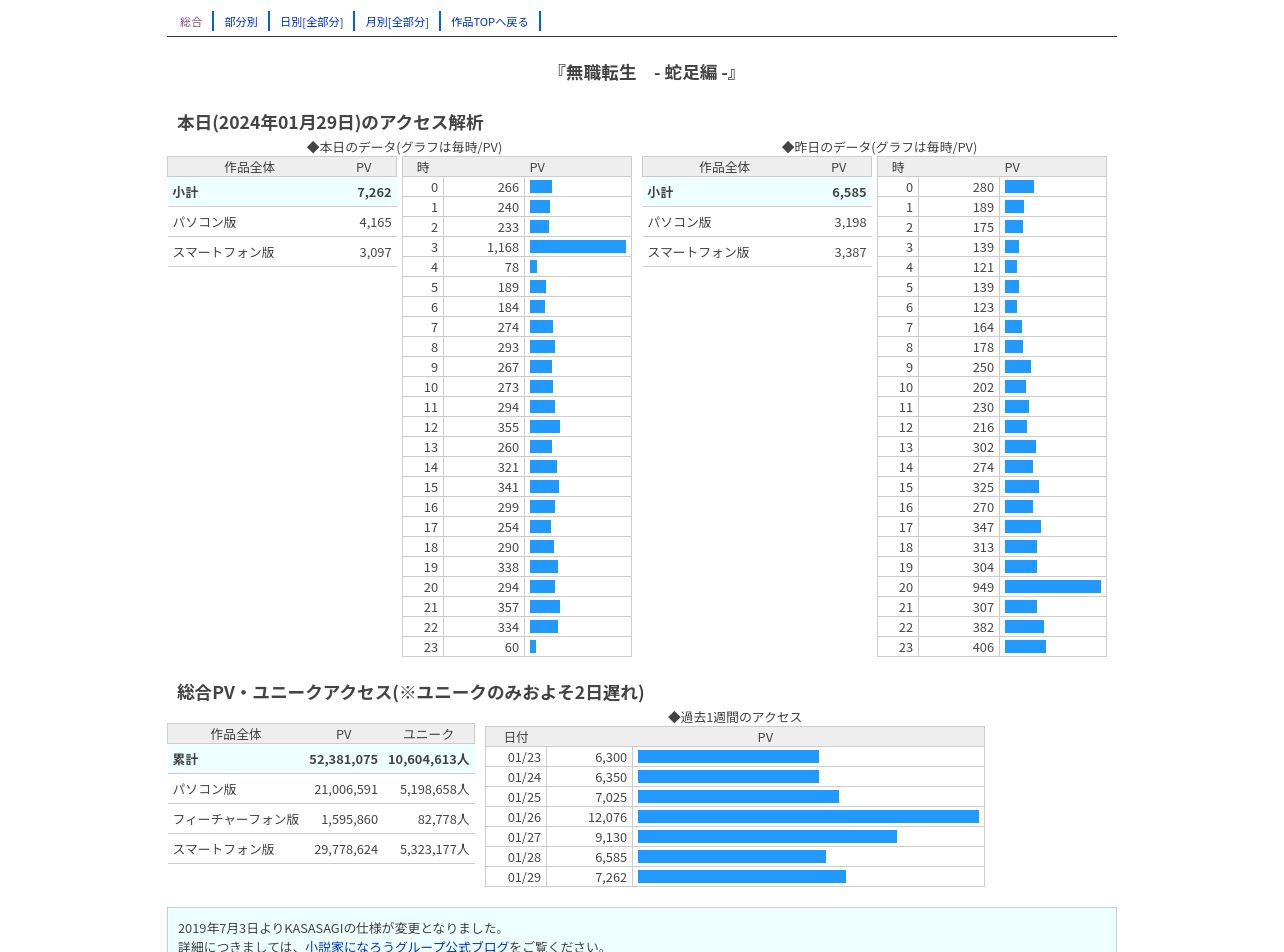Click yesterday's hour 15 value 325

pyautogui.click(x=983, y=487)
